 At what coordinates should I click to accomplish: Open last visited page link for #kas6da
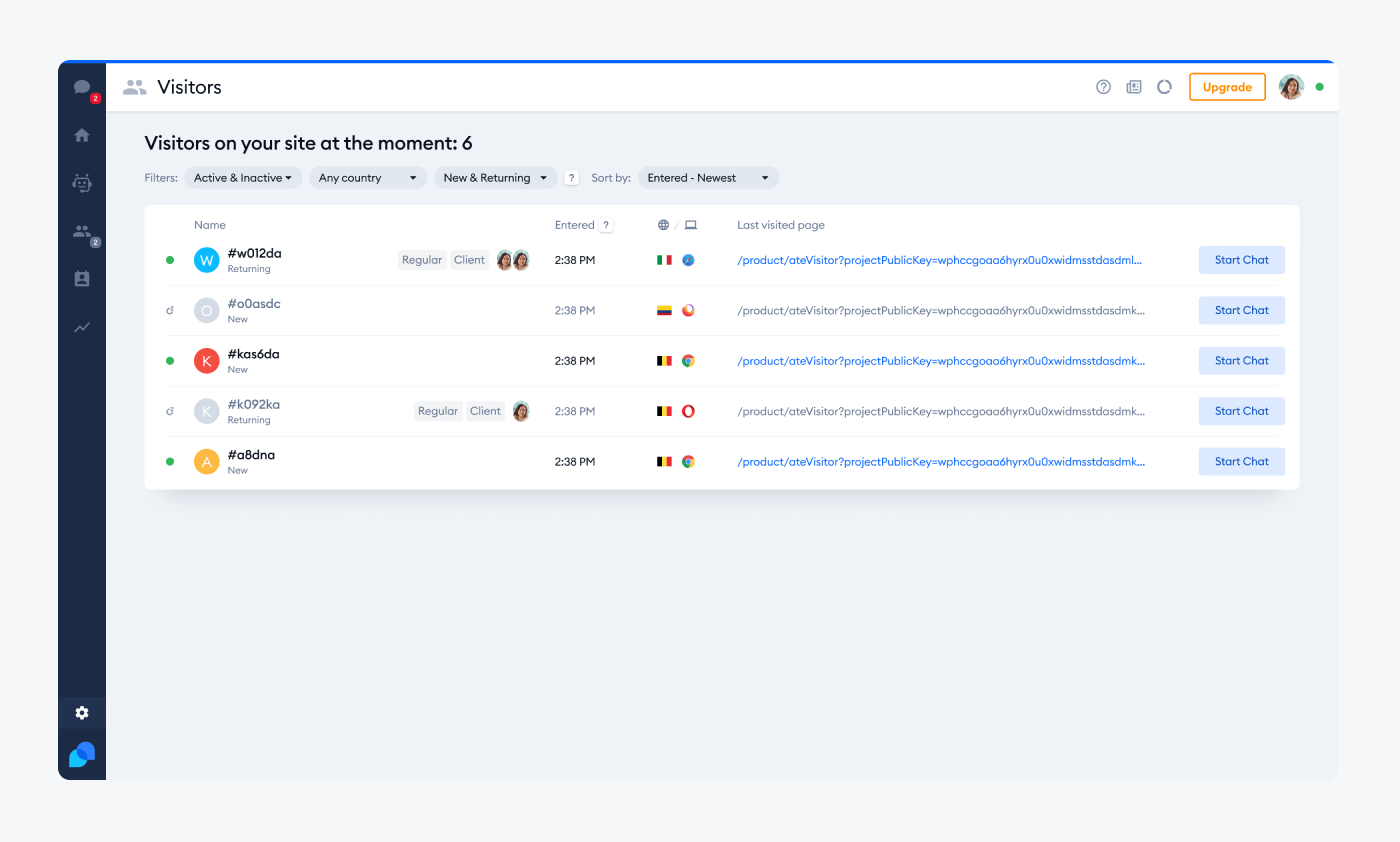(x=941, y=361)
